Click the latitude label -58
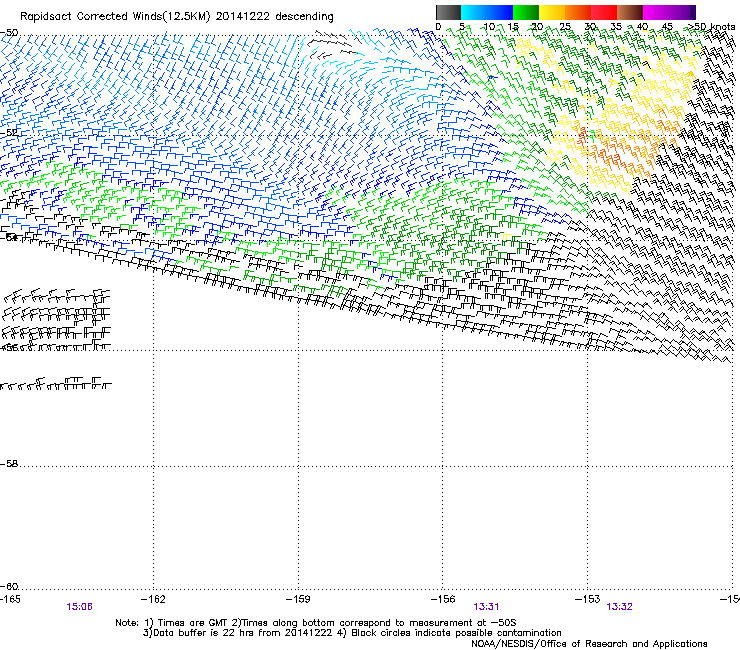 pos(9,464)
